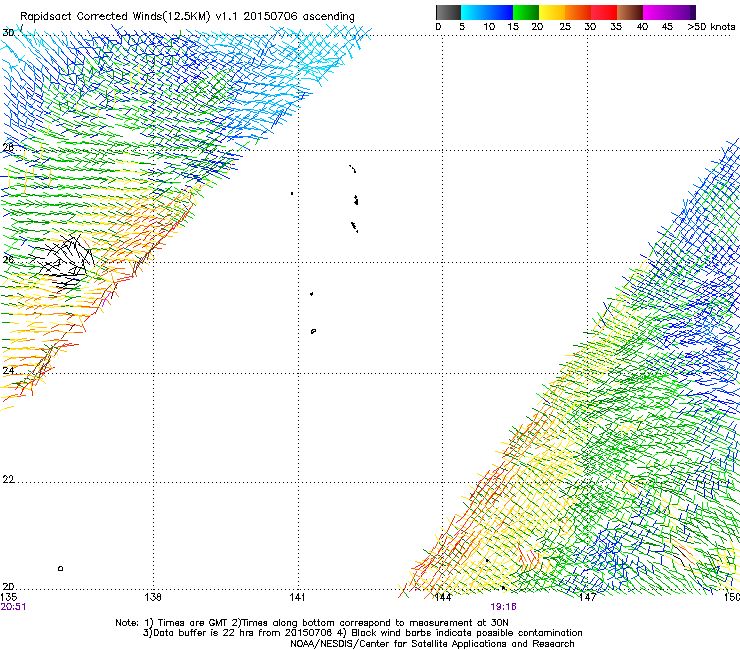Click the purple time label beside longitude 144
Viewport: 740px width, 650px height.
point(503,607)
